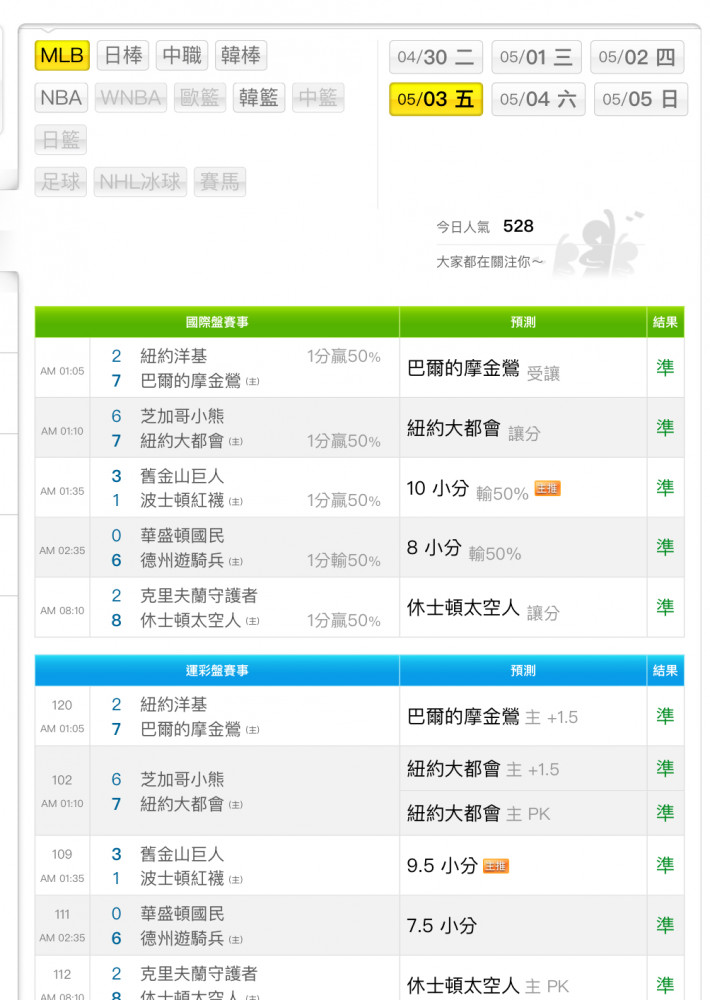Click 紐約大都會 主 +1.5 prediction
Viewport: 710px width, 1000px height.
click(483, 770)
